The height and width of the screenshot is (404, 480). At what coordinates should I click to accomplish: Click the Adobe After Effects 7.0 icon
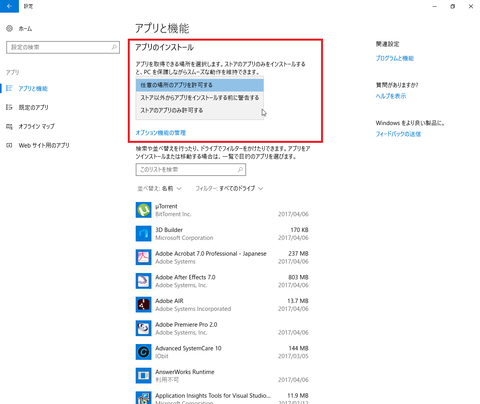coord(143,281)
